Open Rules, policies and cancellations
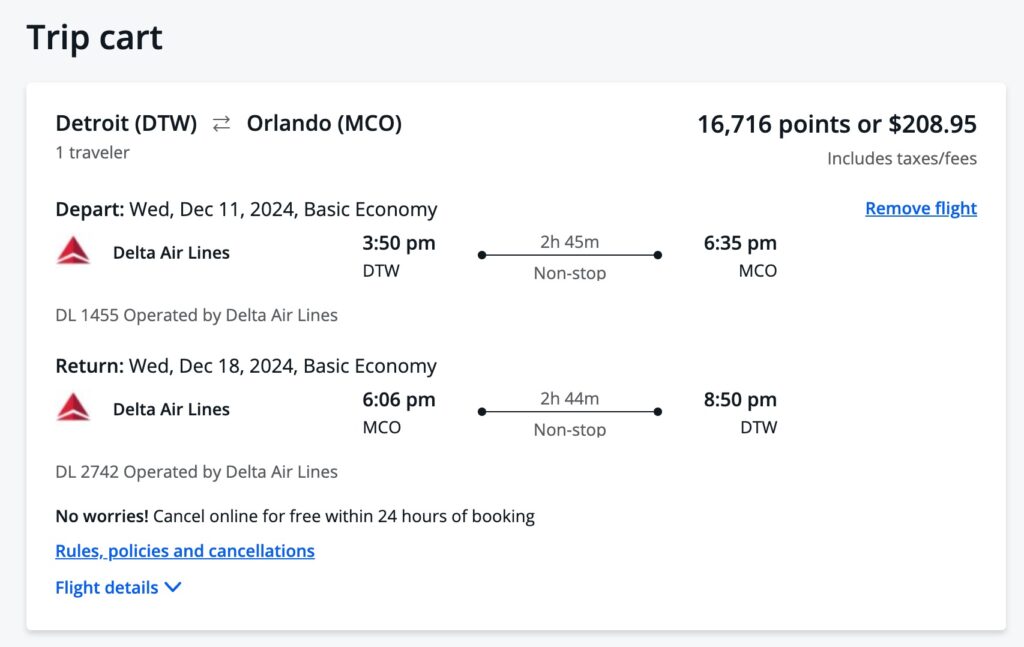 tap(184, 551)
